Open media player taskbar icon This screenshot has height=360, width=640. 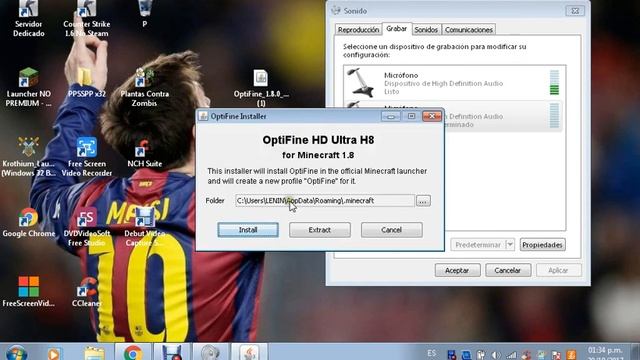point(54,353)
